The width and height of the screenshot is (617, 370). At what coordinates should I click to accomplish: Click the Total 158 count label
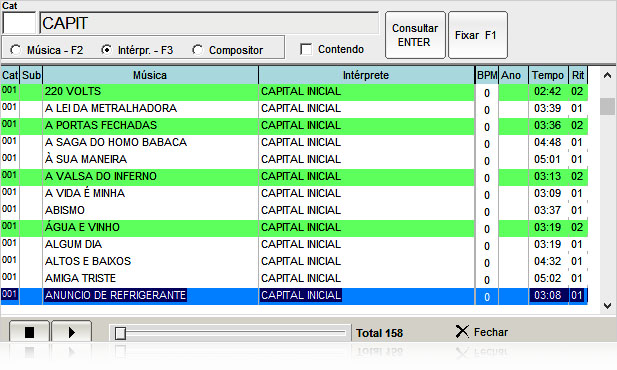coord(379,333)
